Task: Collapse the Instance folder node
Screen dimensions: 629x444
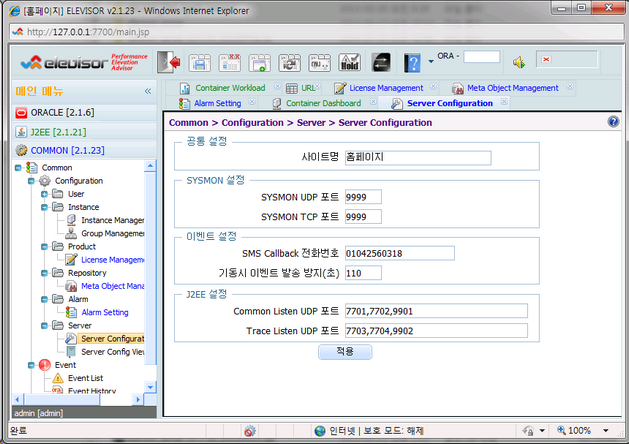Action: tap(44, 207)
